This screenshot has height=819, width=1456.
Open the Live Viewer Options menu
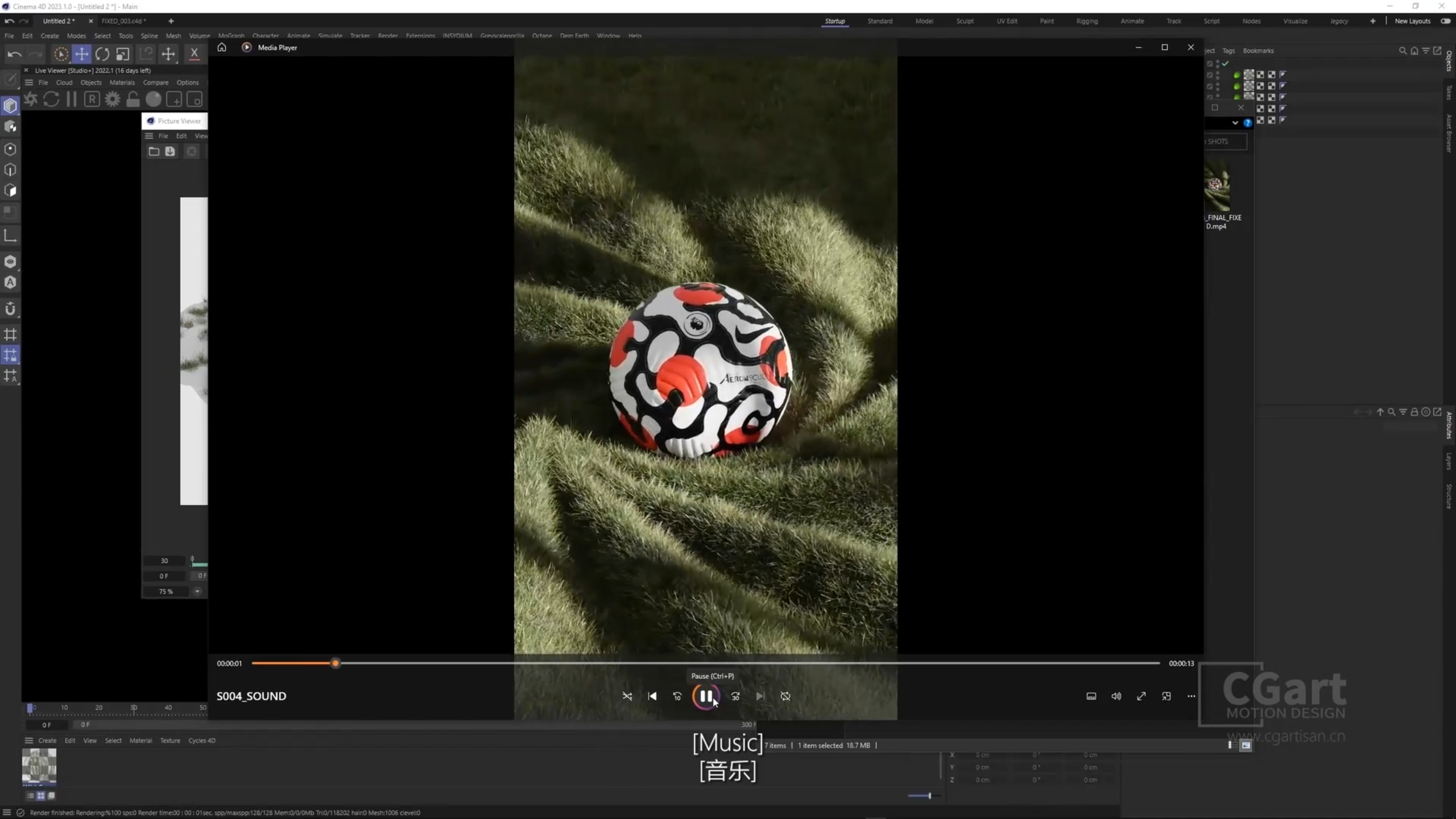pos(188,82)
